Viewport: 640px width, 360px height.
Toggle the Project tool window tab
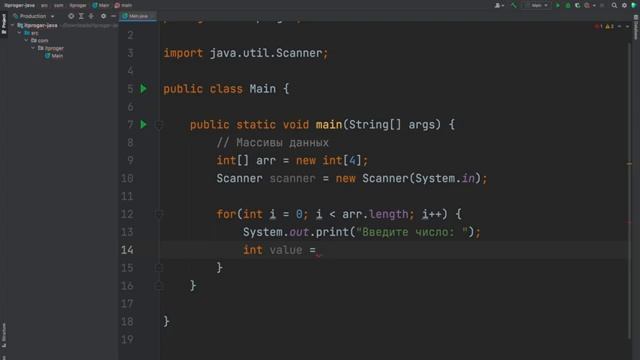4,24
